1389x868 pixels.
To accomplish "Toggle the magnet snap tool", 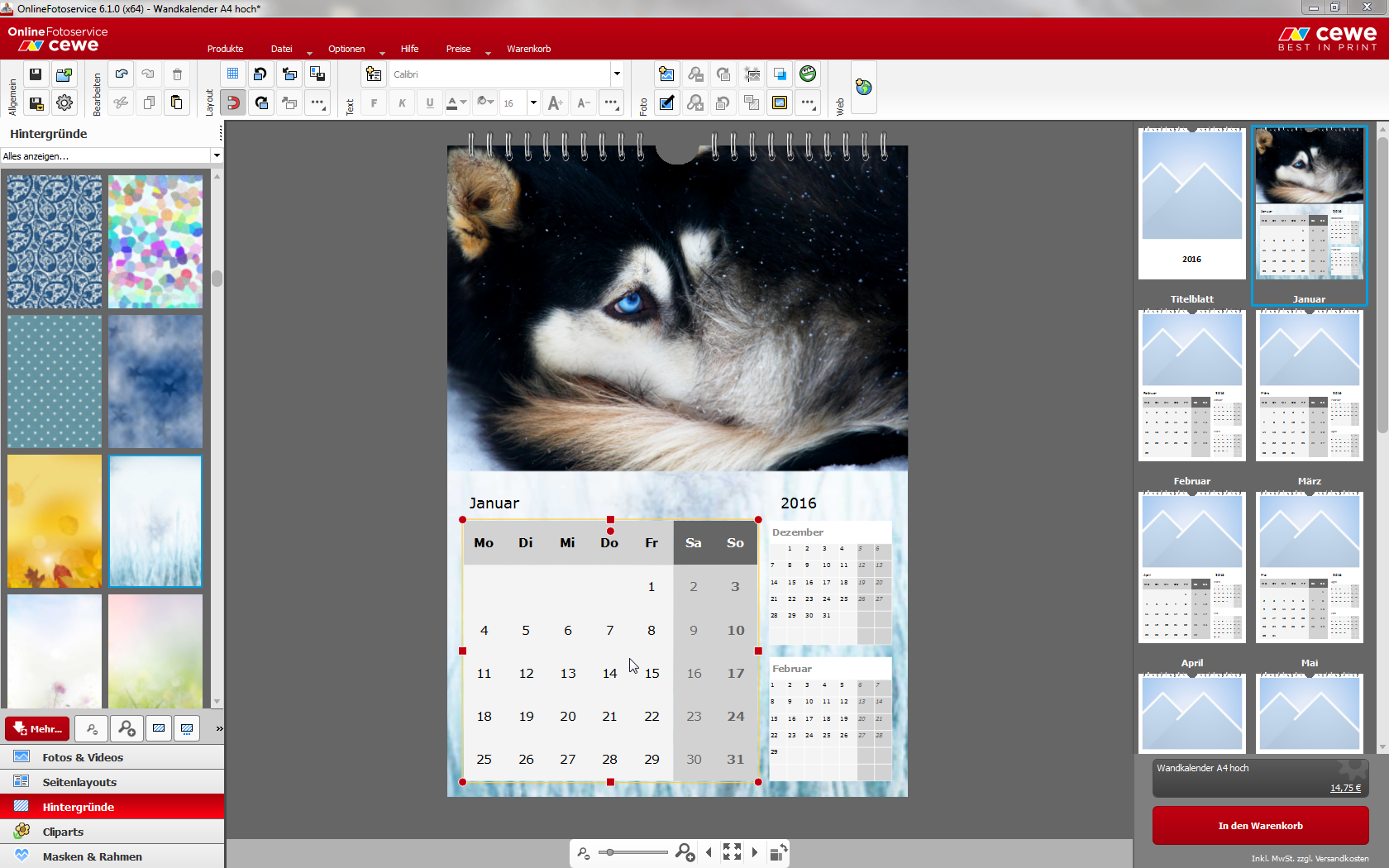I will pos(233,103).
